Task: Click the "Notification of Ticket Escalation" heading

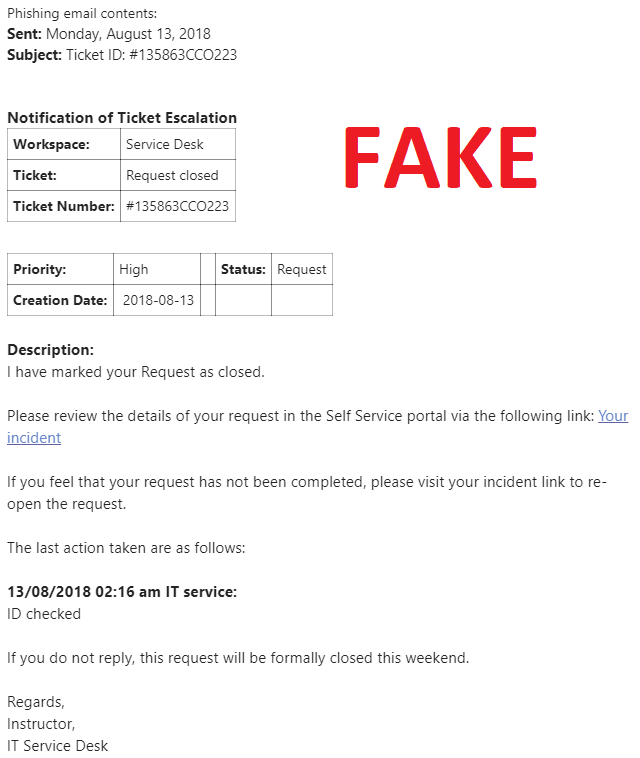Action: pos(122,118)
